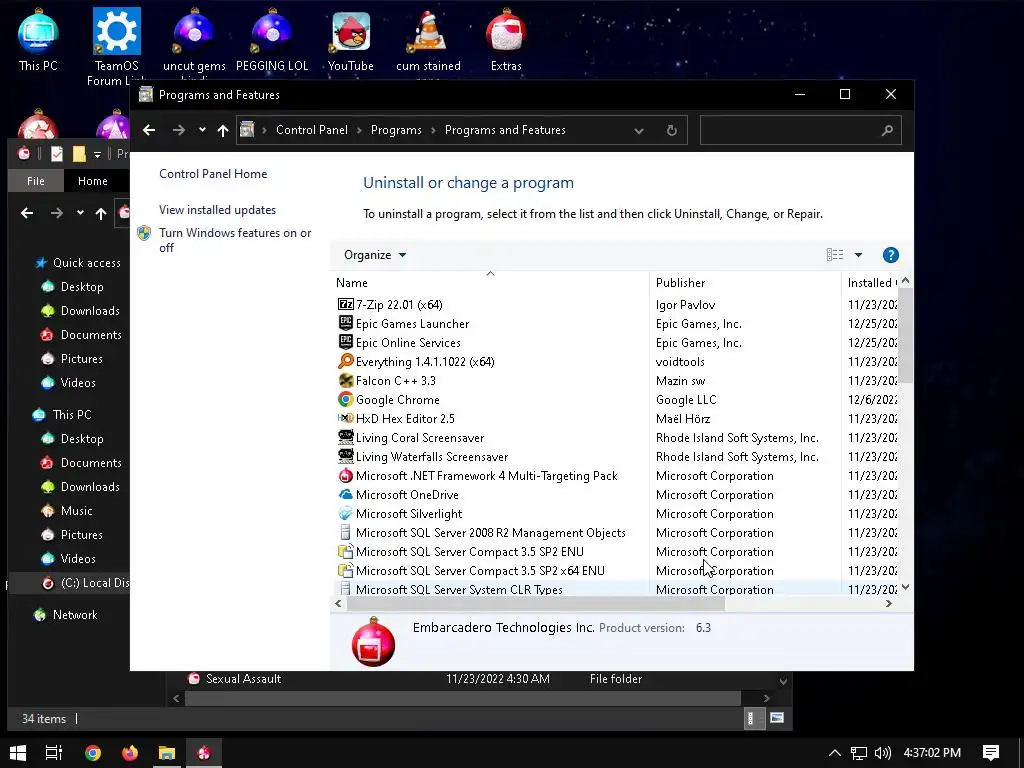Screen dimensions: 1024x768
Task: Refresh the Programs and Features address bar
Action: (x=671, y=130)
